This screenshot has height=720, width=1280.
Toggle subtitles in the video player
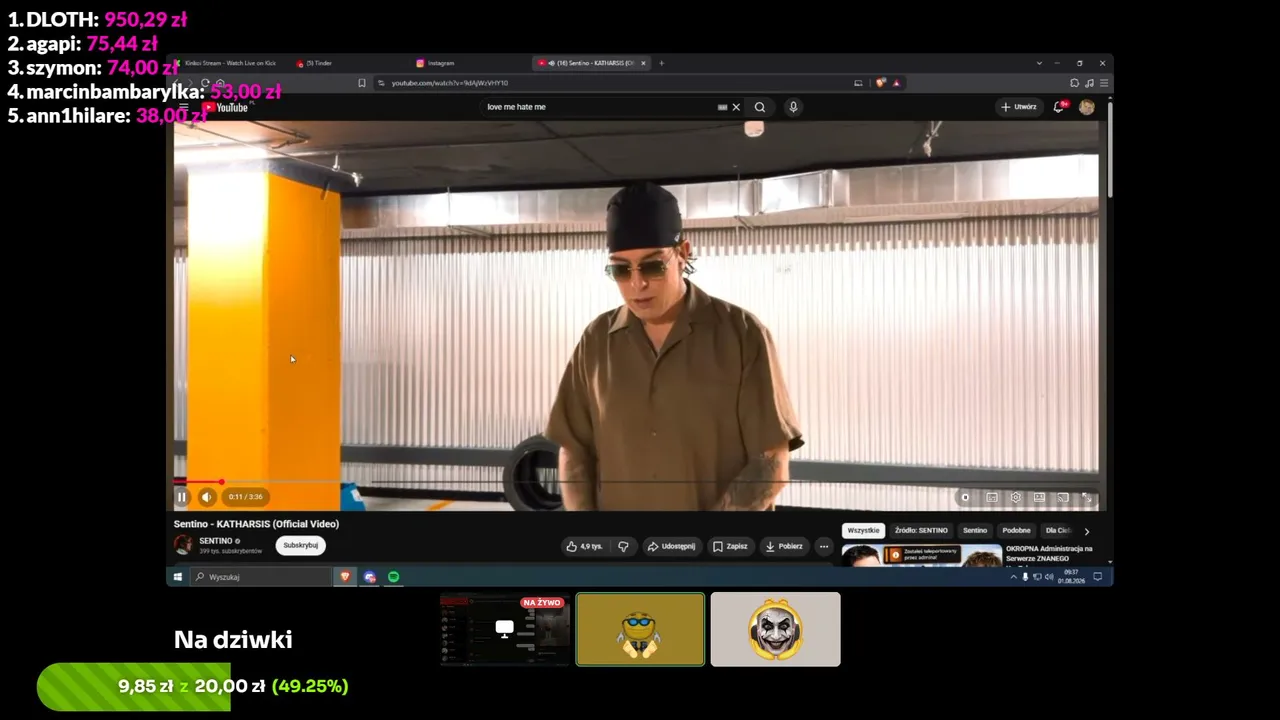click(x=992, y=497)
